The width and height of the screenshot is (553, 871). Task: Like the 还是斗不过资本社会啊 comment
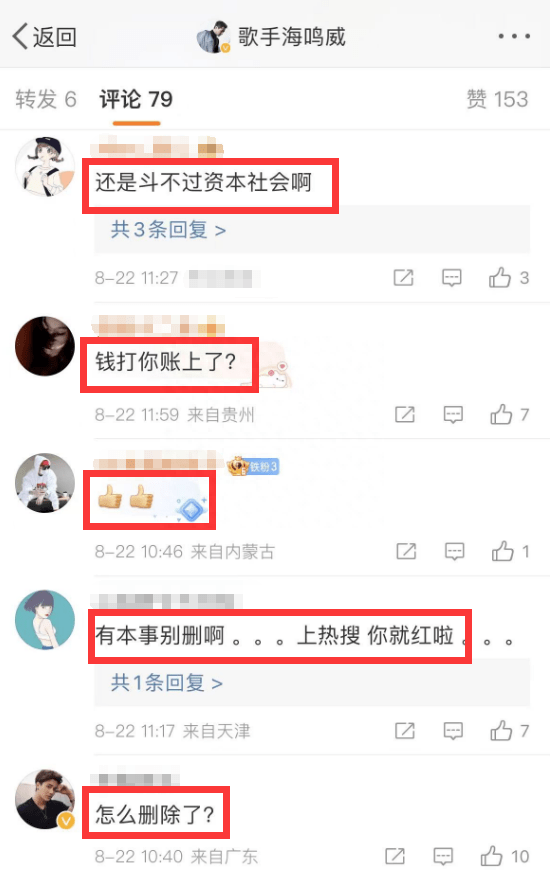(x=508, y=277)
